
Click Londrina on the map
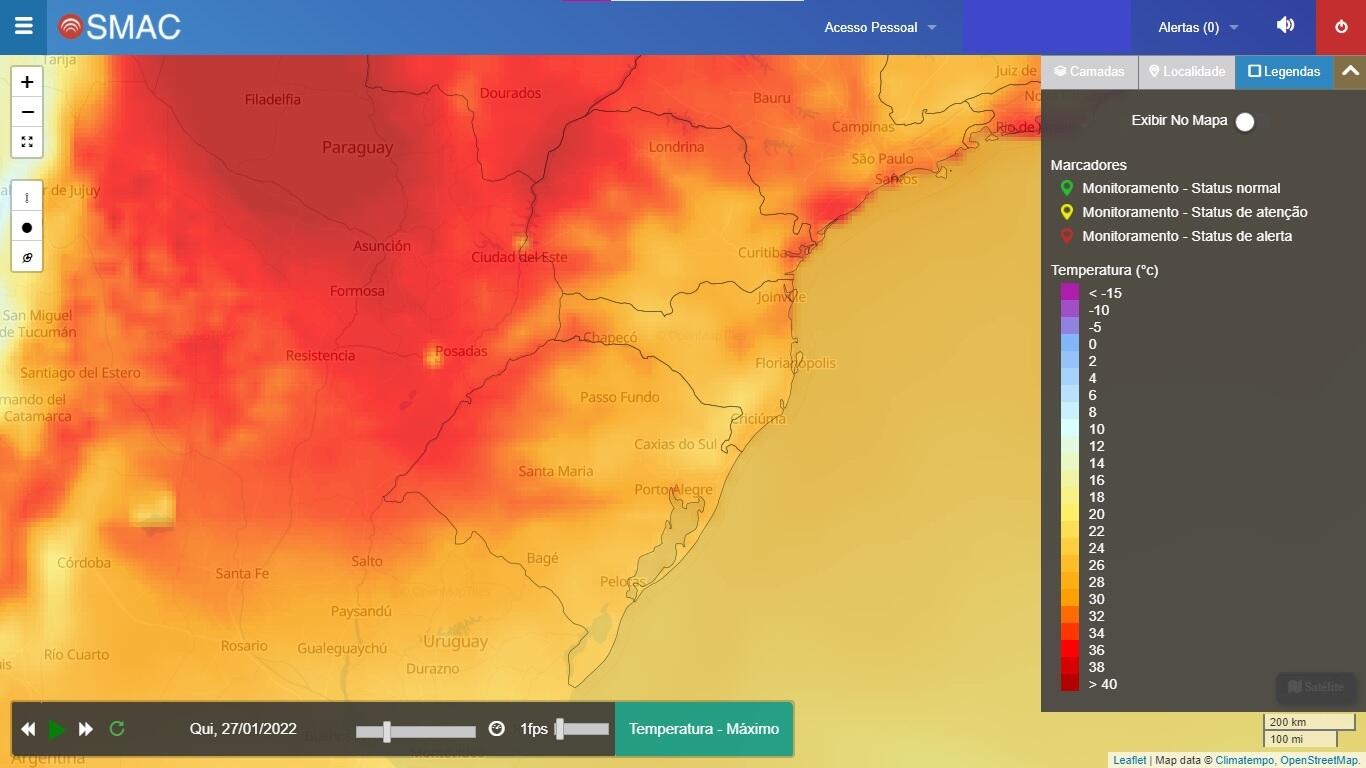click(676, 146)
